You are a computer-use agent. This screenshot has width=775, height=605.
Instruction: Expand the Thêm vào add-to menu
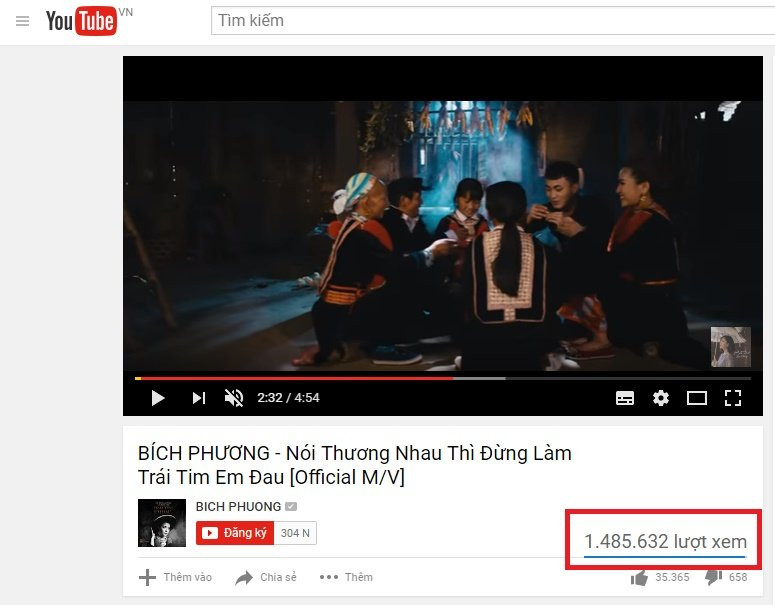click(175, 577)
